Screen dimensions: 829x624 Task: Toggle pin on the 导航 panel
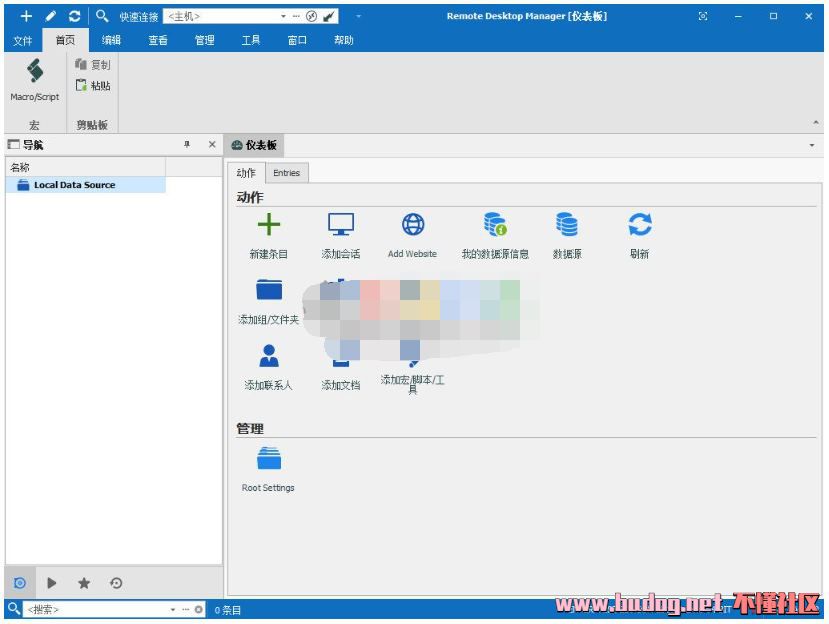click(186, 145)
